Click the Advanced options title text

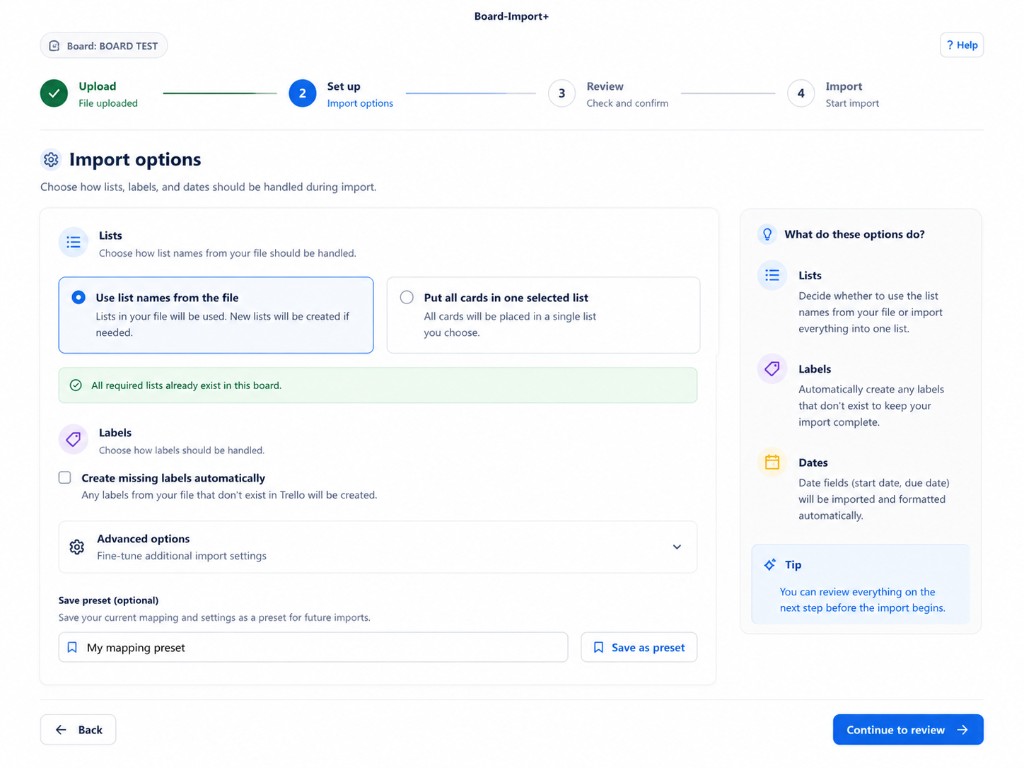coord(143,539)
